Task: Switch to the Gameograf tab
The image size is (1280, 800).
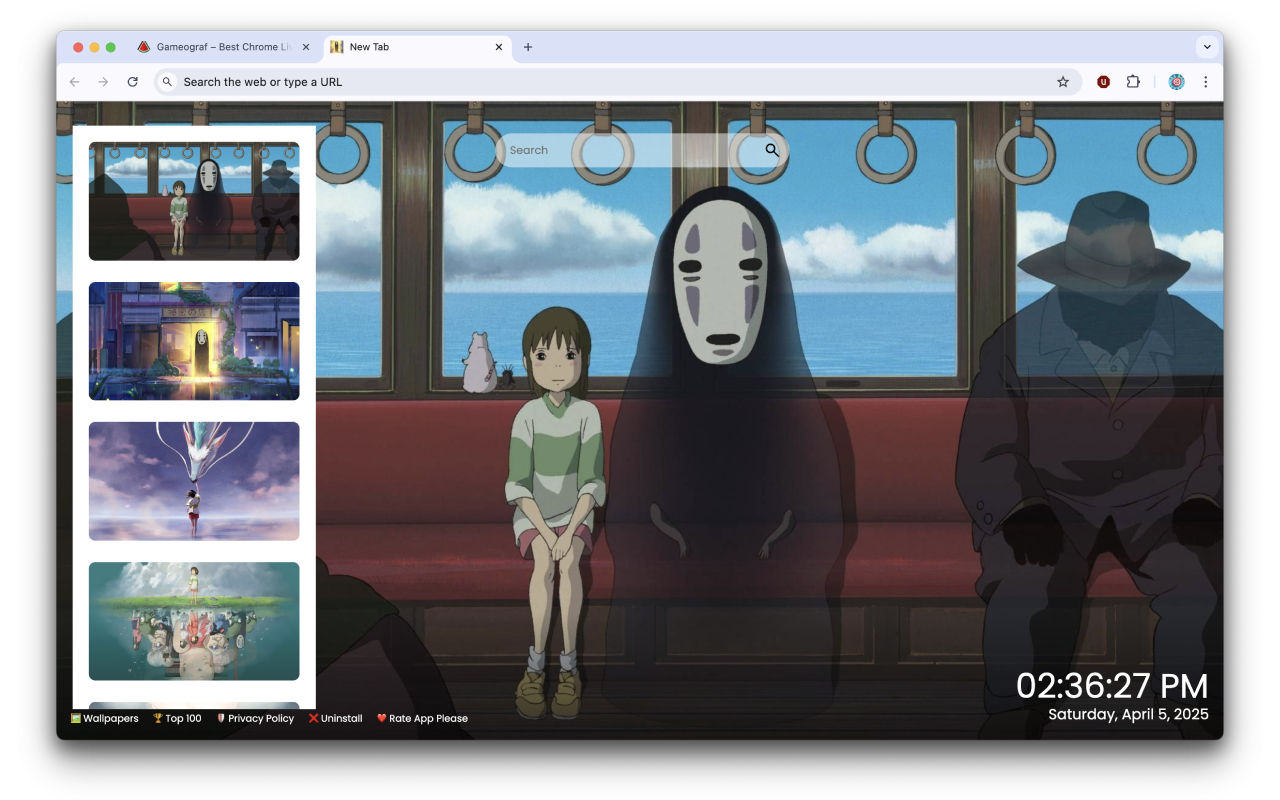Action: (x=225, y=47)
